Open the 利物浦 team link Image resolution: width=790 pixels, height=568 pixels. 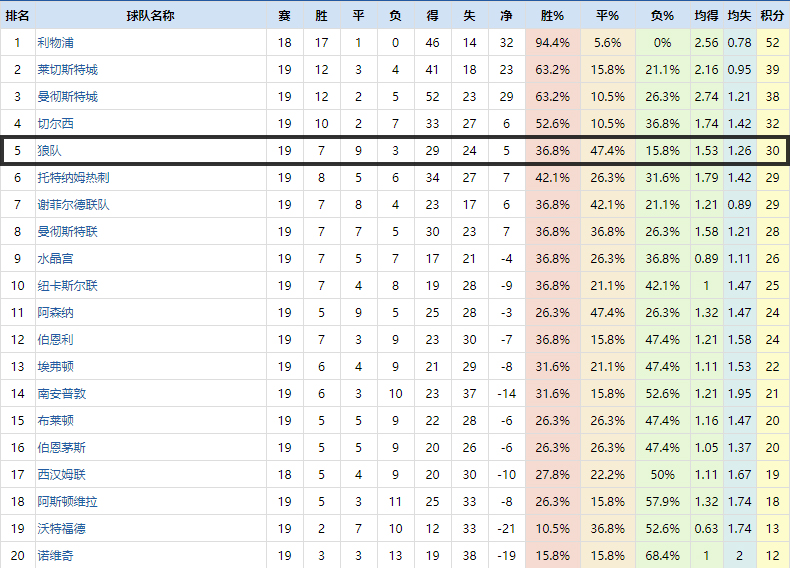[55, 43]
